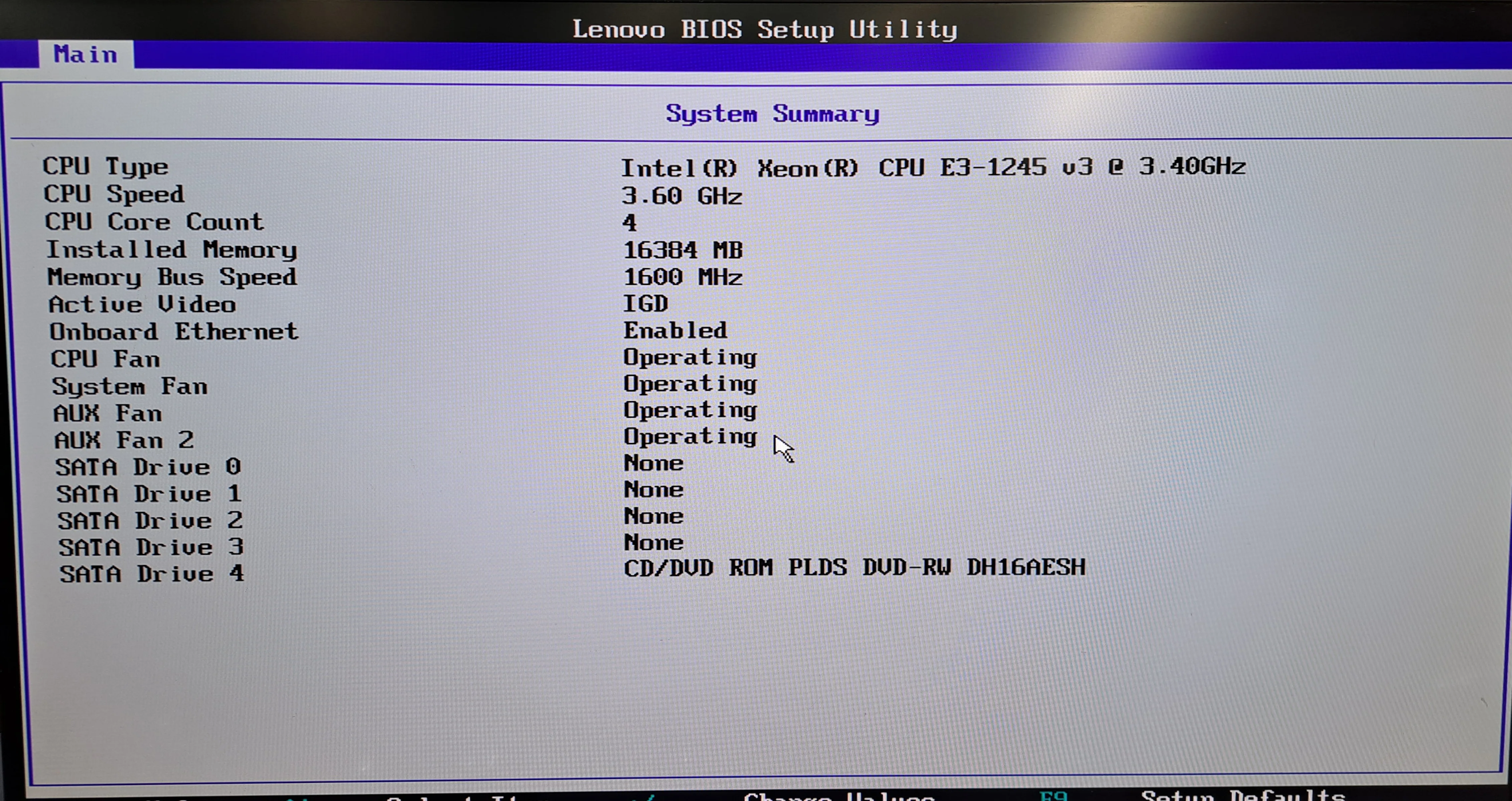Click the CPU Type label
Viewport: 1512px width, 801px height.
click(106, 167)
